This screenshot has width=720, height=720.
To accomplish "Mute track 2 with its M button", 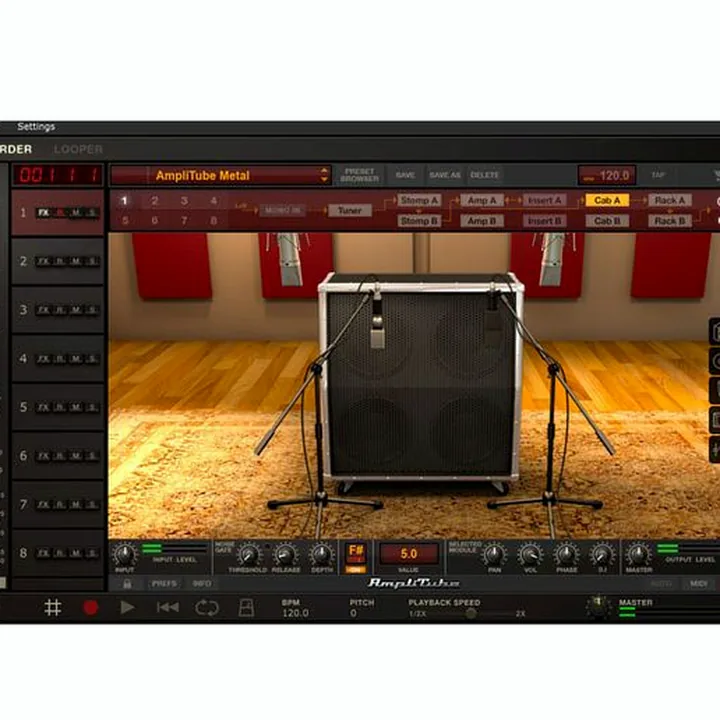I will [76, 261].
